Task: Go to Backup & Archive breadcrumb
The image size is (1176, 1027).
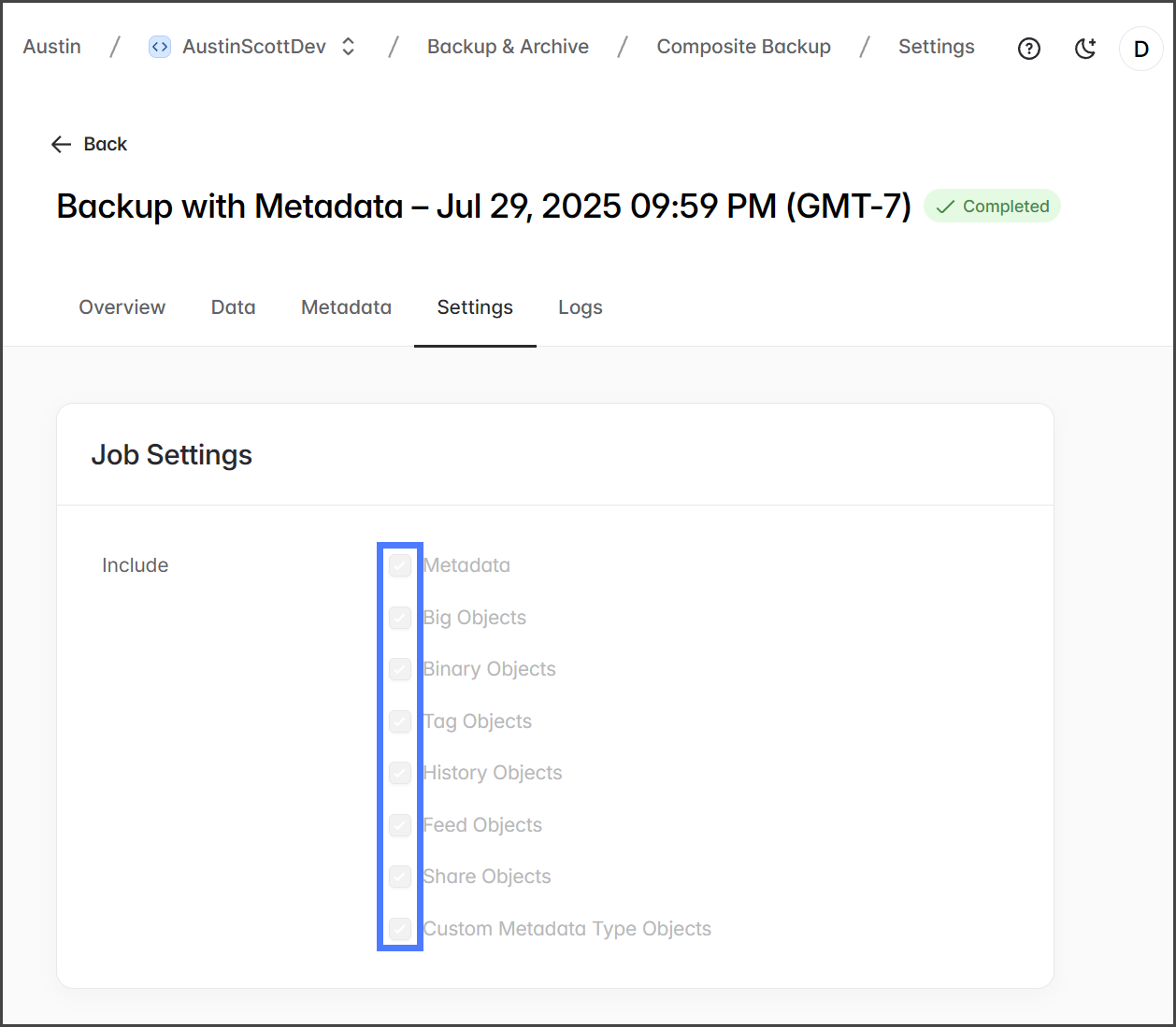Action: (508, 47)
